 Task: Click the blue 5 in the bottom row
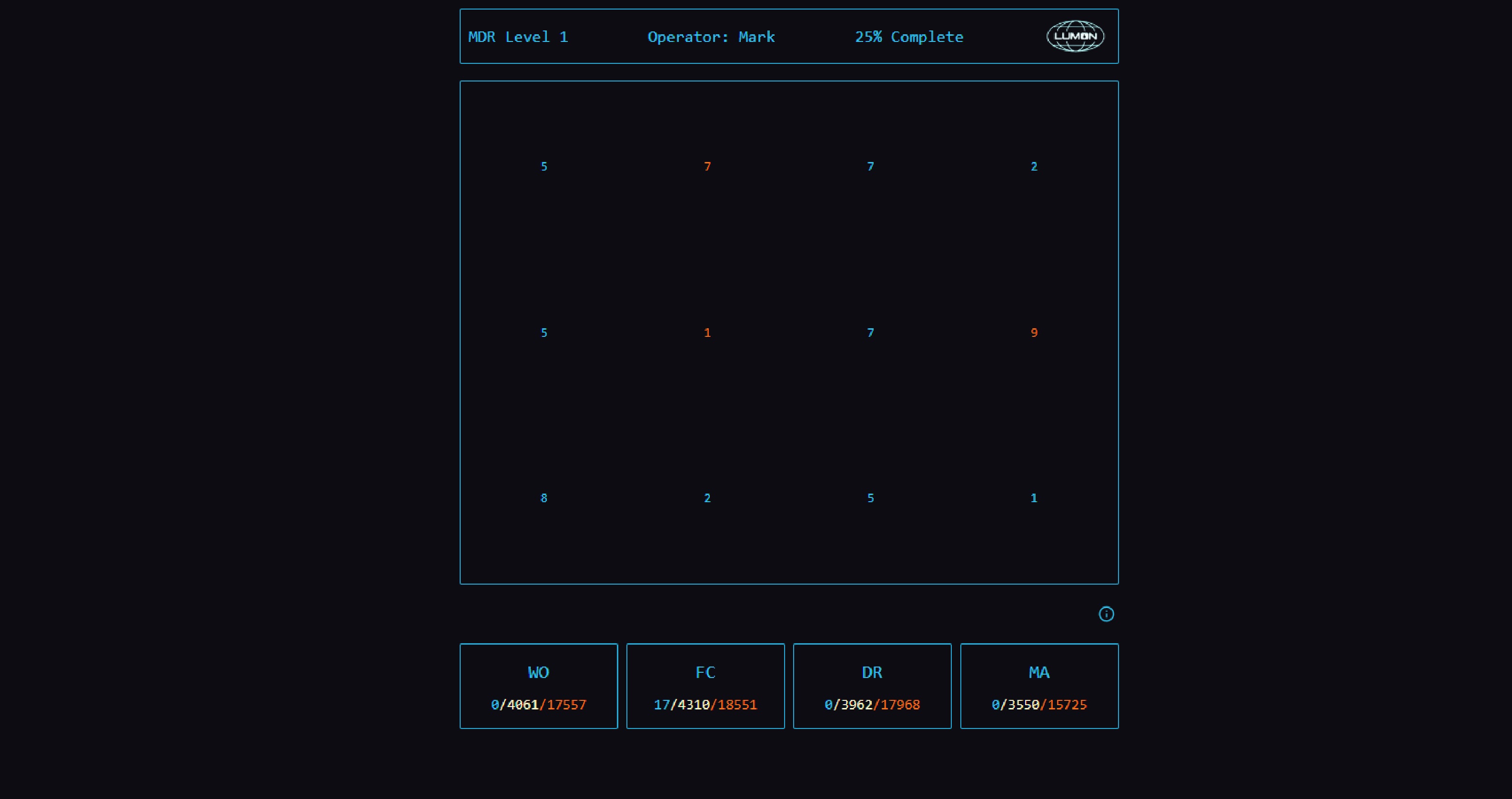point(870,497)
